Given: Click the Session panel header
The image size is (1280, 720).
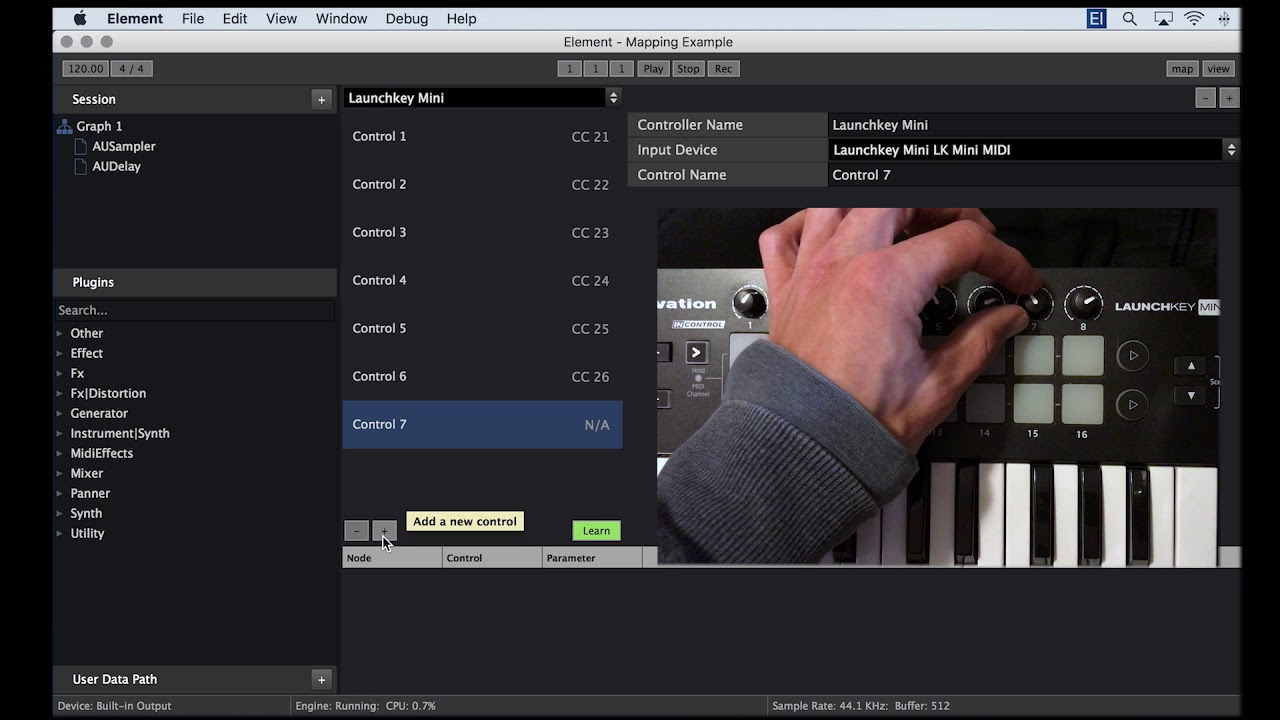Looking at the screenshot, I should [x=195, y=100].
